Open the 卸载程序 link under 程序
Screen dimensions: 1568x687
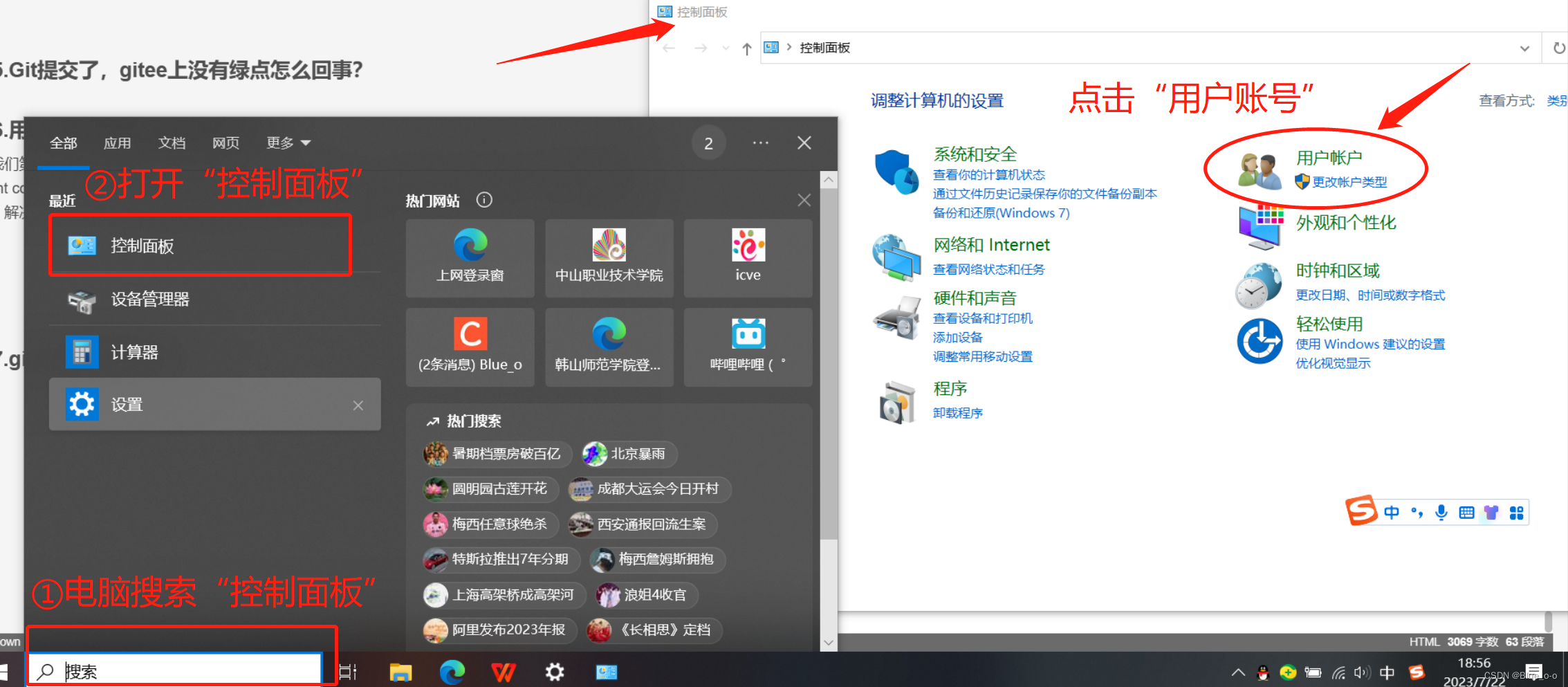pos(957,412)
